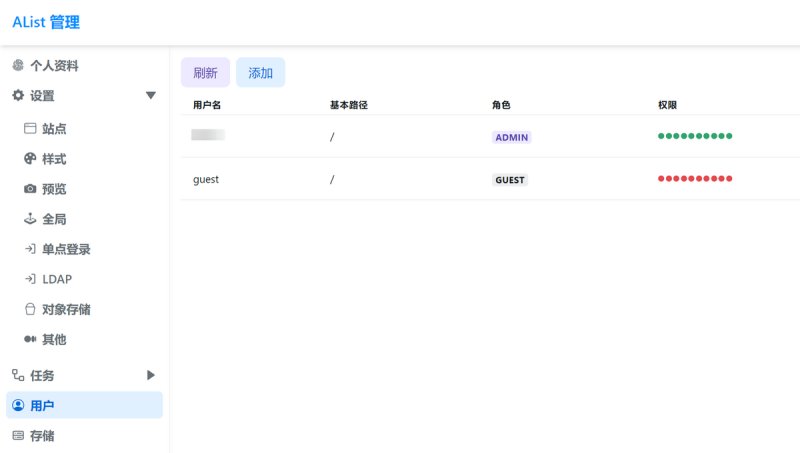Click the 权限 column header
This screenshot has width=800, height=453.
[x=667, y=105]
